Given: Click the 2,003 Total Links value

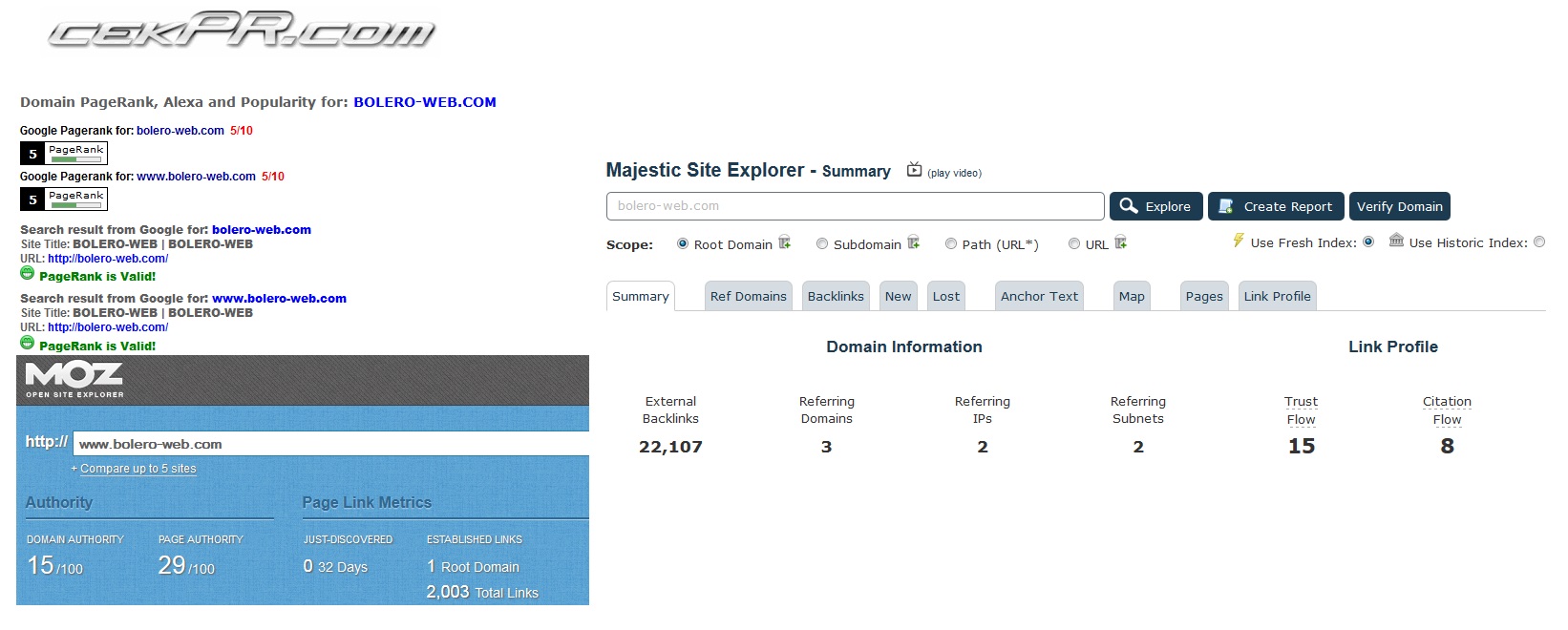Looking at the screenshot, I should point(482,592).
